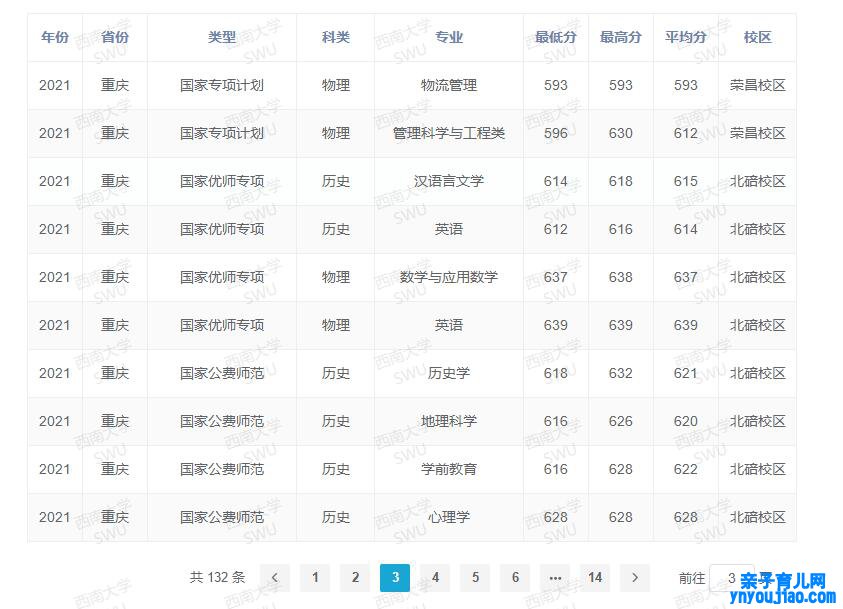Click the previous page arrow icon
843x609 pixels.
point(276,578)
